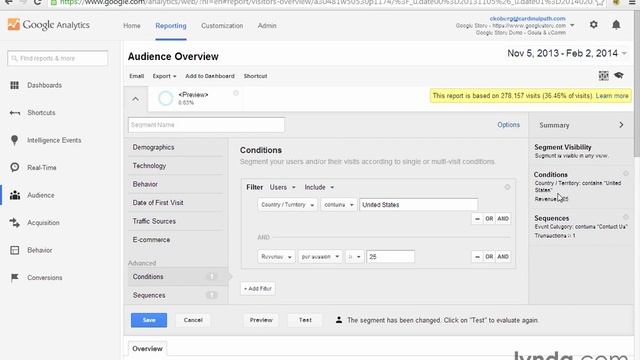Open the date range dropdown

pos(567,53)
